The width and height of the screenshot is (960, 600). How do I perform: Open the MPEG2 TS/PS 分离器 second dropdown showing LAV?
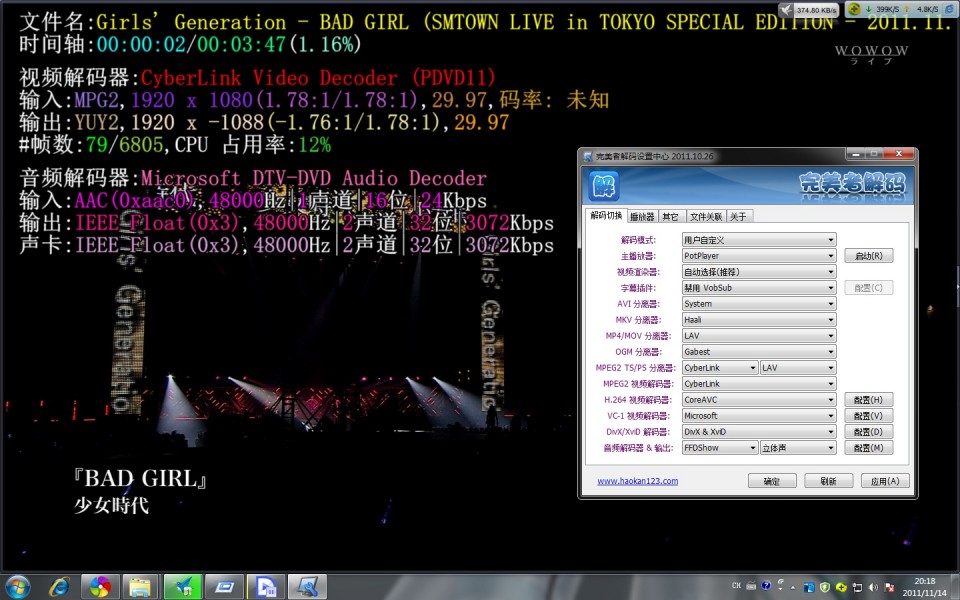(x=798, y=367)
